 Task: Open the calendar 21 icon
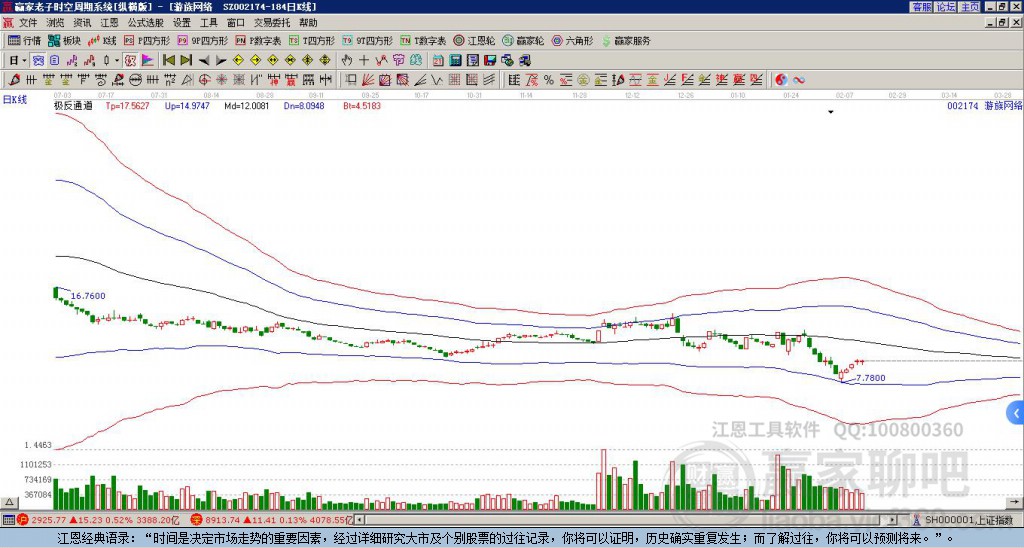point(438,61)
